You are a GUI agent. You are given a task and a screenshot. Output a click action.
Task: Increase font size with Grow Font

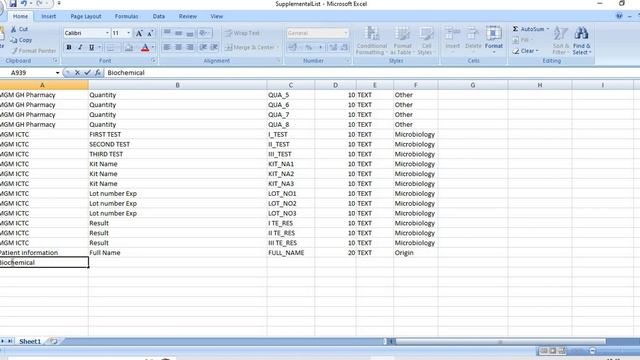(139, 33)
